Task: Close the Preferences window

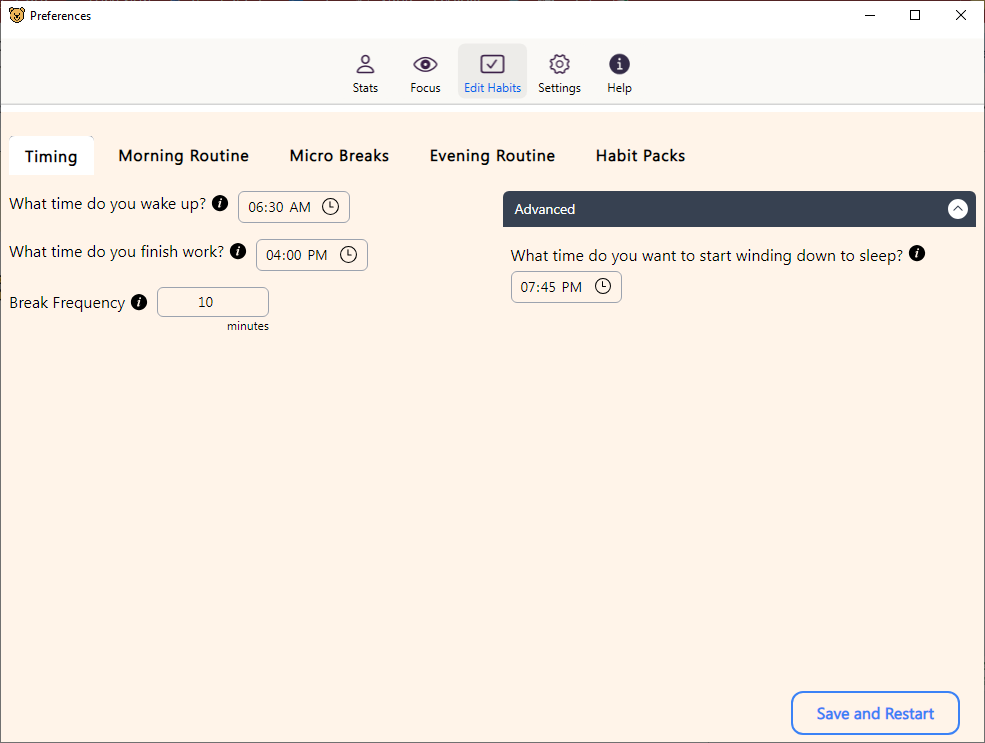Action: tap(961, 15)
